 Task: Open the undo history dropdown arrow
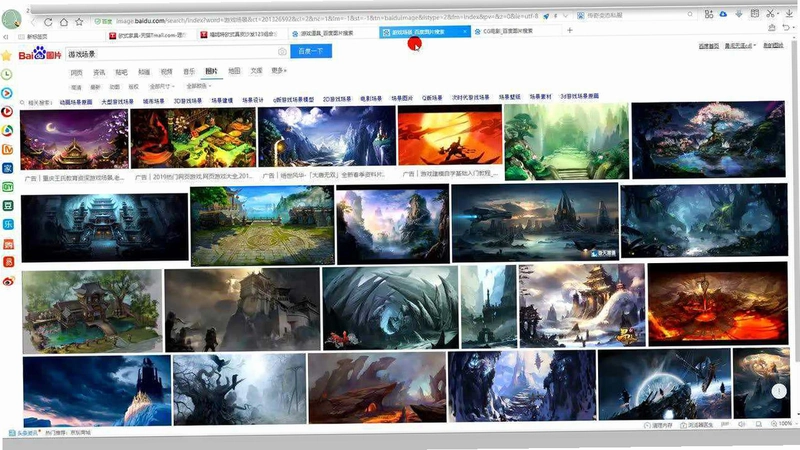(794, 28)
